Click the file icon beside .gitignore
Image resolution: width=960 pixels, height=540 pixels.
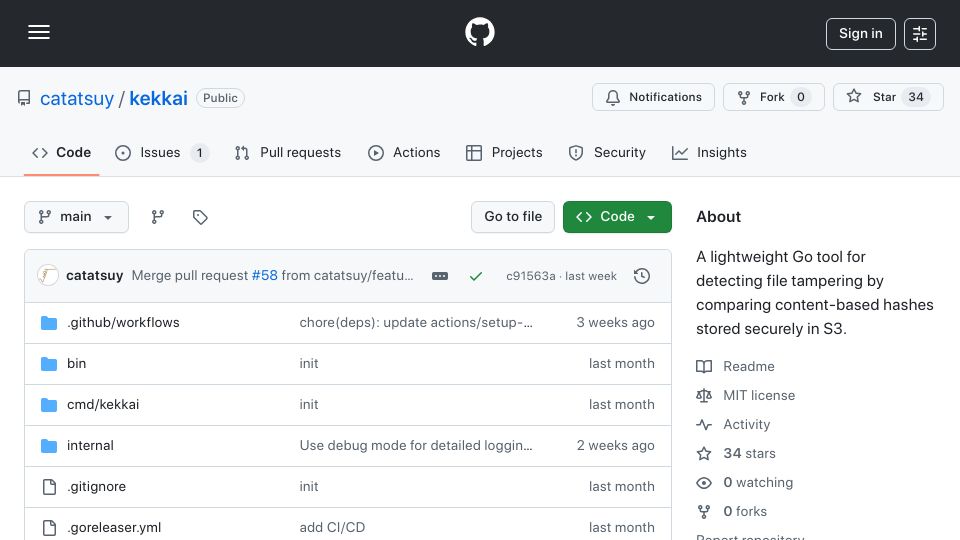pyautogui.click(x=49, y=487)
